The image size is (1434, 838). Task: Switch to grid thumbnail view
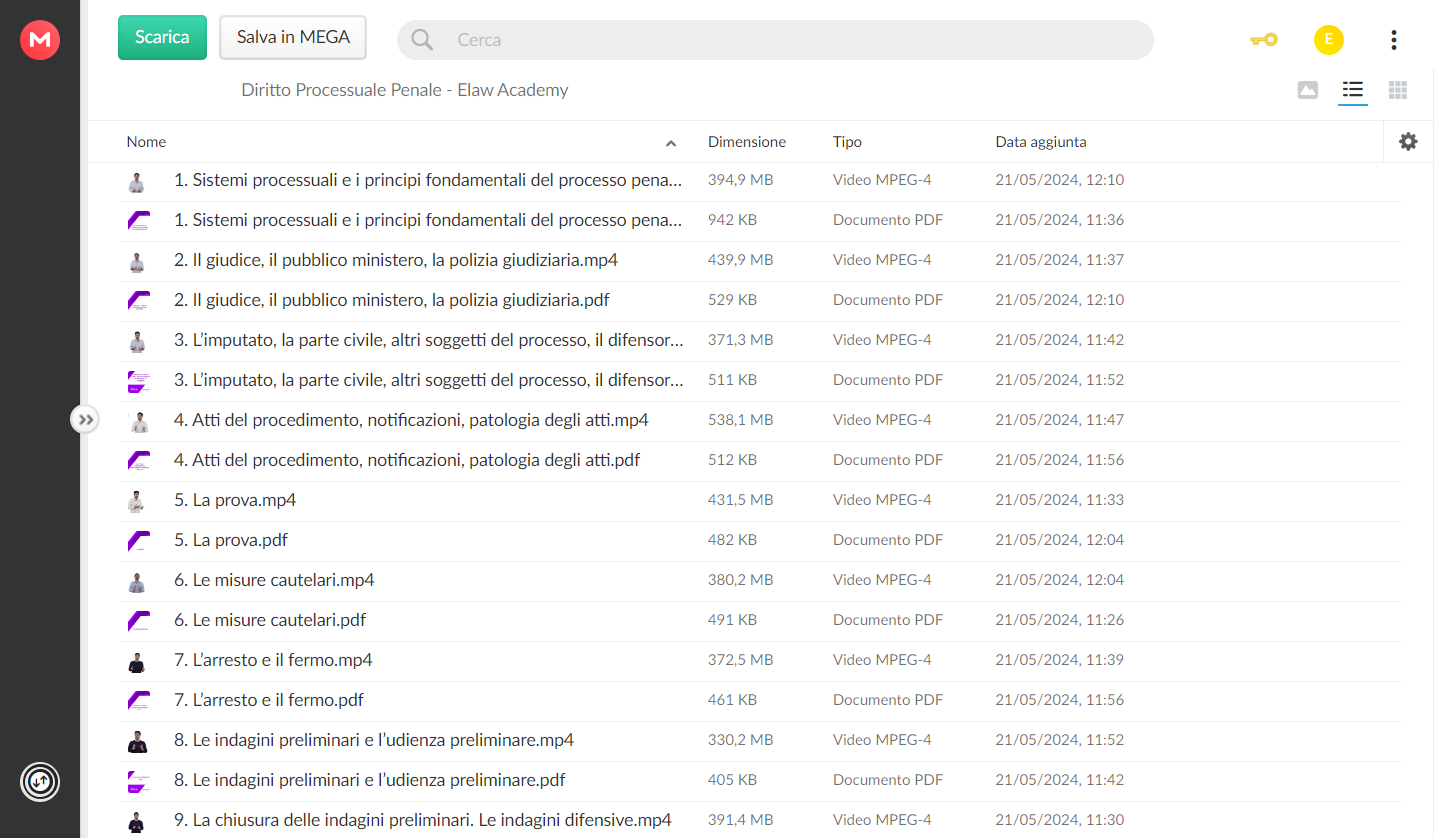(x=1398, y=90)
